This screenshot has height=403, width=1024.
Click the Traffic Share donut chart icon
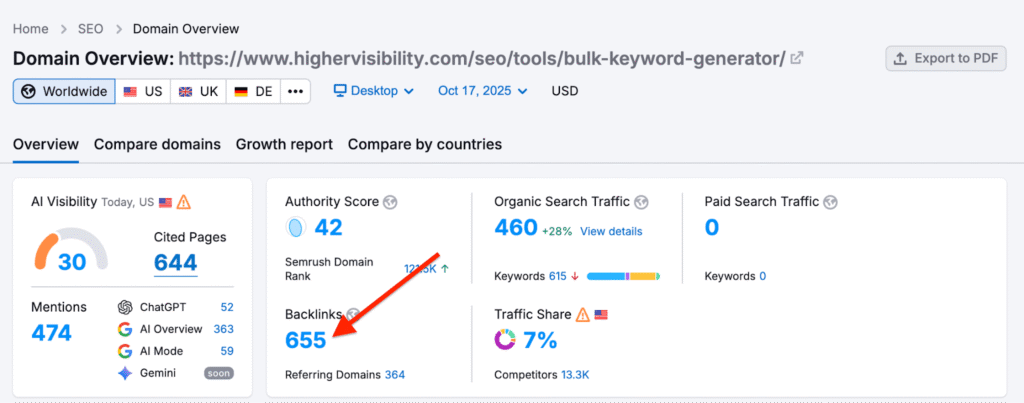[x=505, y=340]
